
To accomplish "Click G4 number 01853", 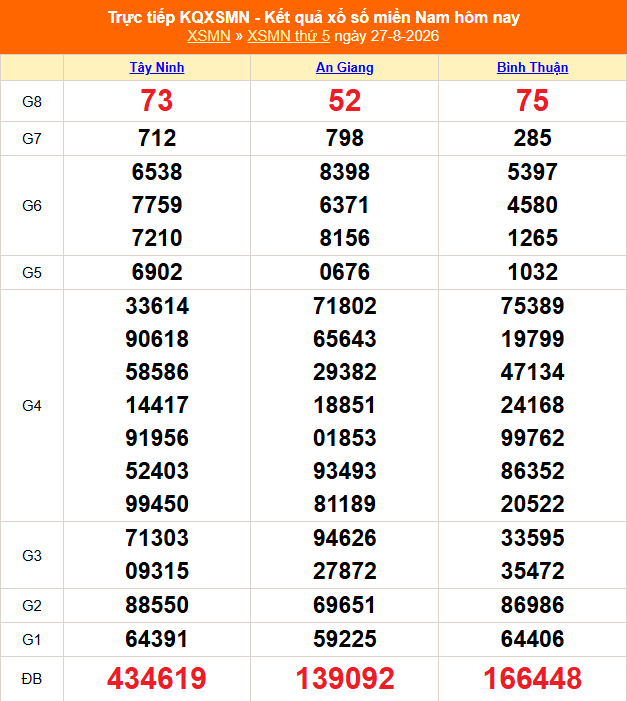I will pos(344,438).
